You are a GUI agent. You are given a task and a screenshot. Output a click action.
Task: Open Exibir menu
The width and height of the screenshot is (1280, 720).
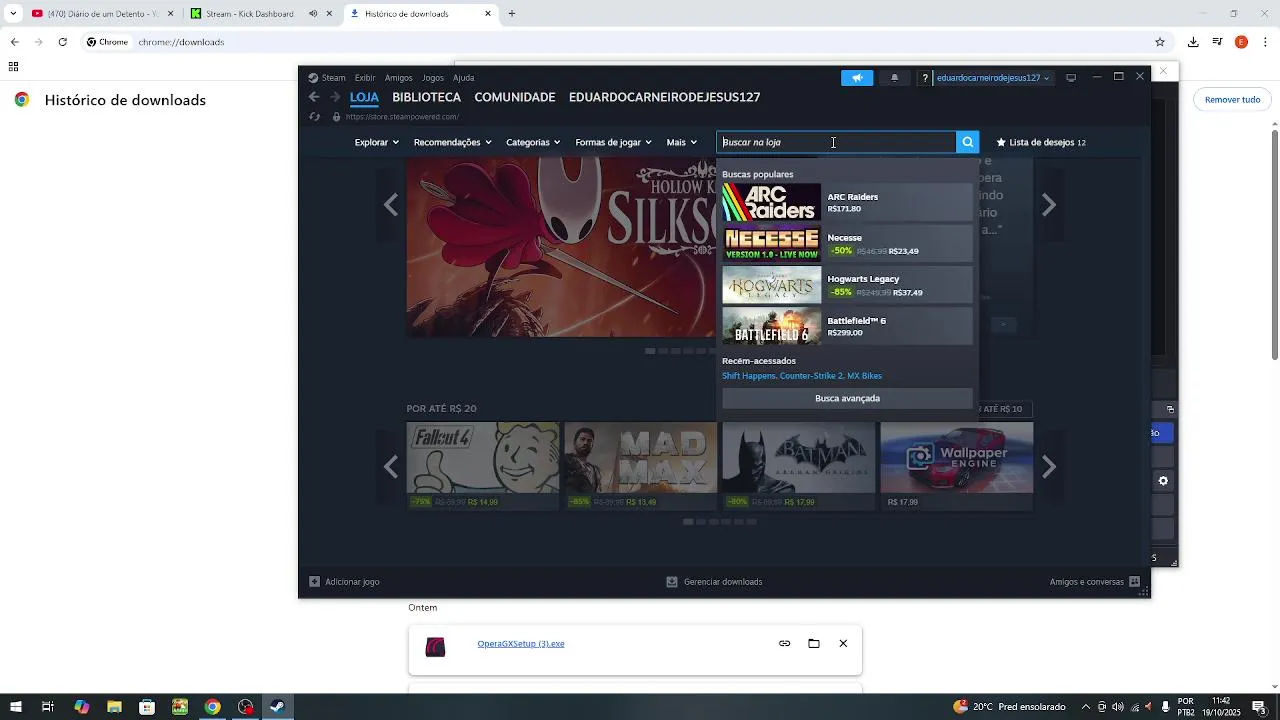(x=365, y=78)
